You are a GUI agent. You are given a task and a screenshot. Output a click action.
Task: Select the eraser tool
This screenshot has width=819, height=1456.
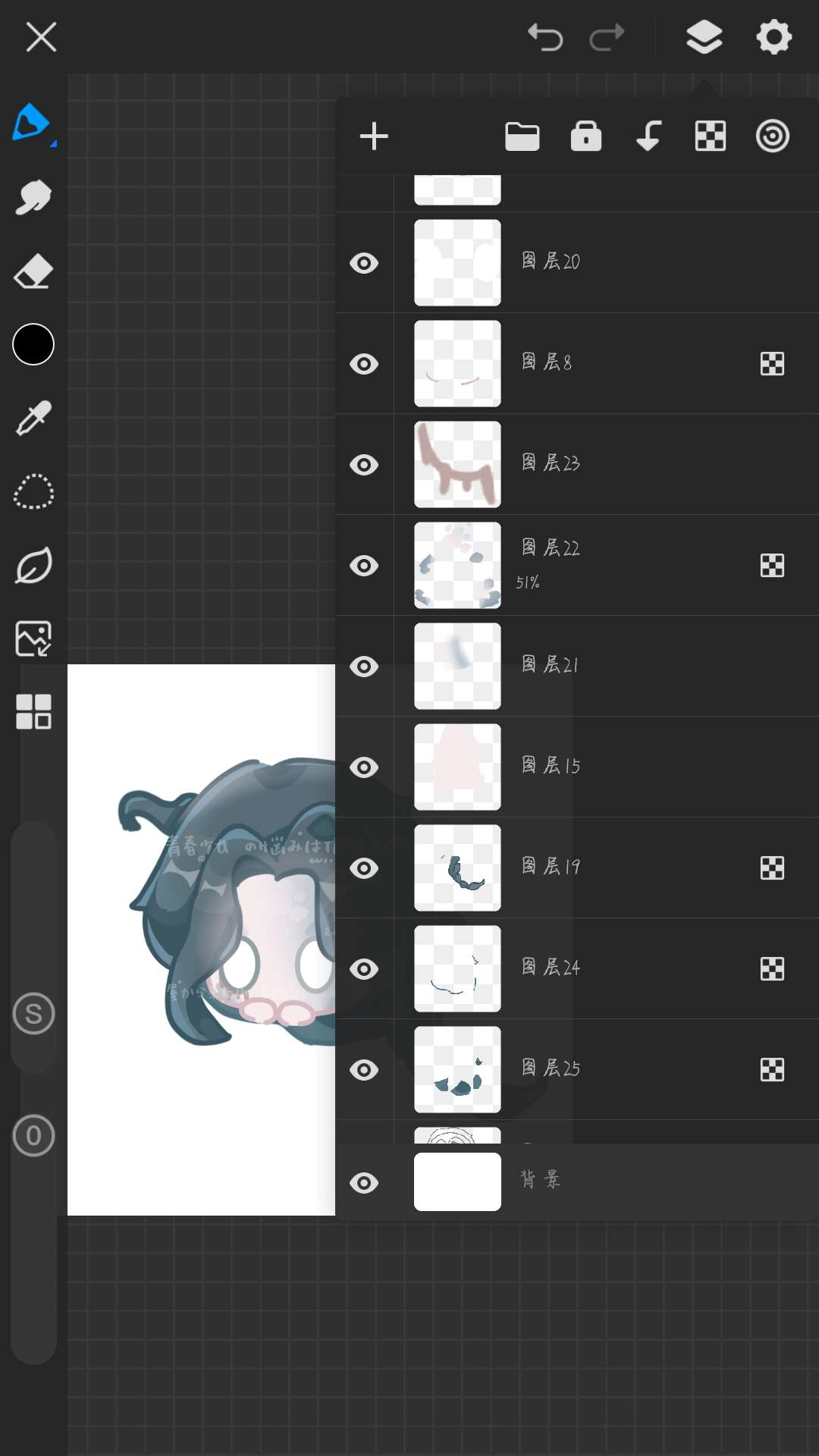pos(33,271)
